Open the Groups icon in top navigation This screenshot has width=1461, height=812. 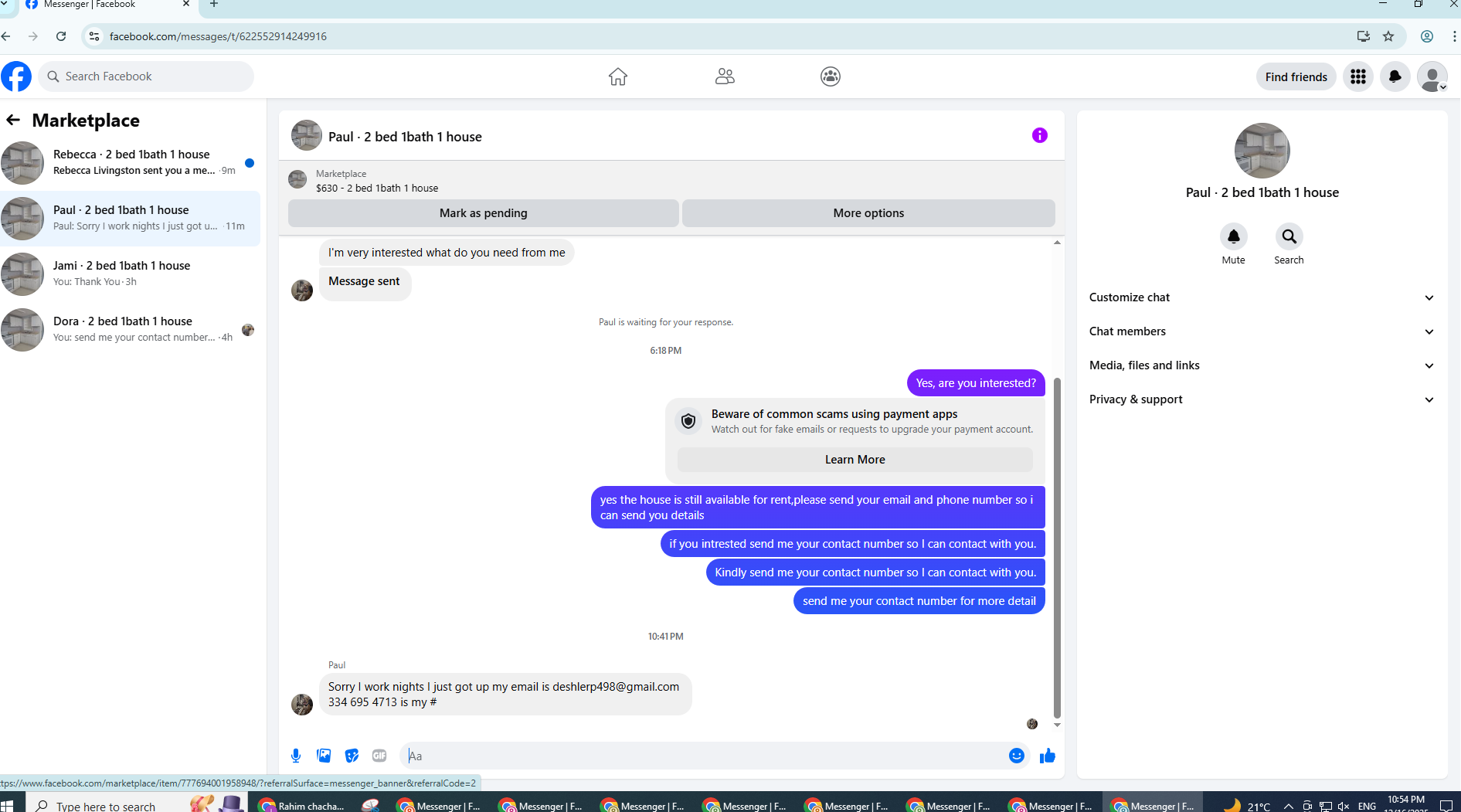tap(831, 76)
